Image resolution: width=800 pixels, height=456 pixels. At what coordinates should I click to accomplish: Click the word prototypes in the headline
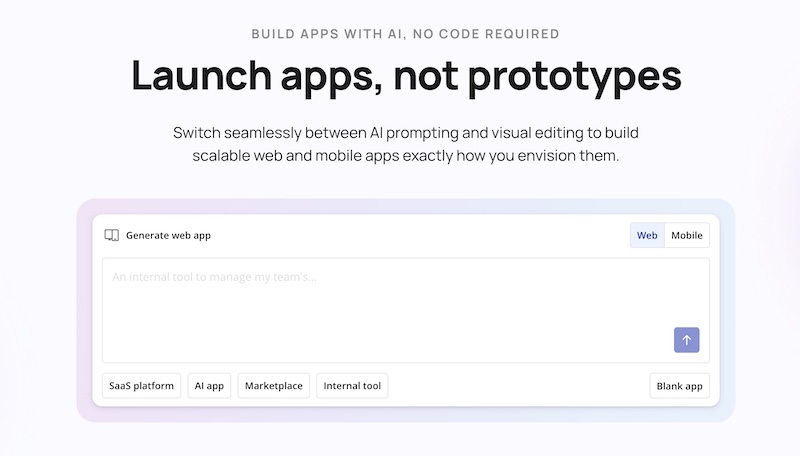pyautogui.click(x=574, y=78)
